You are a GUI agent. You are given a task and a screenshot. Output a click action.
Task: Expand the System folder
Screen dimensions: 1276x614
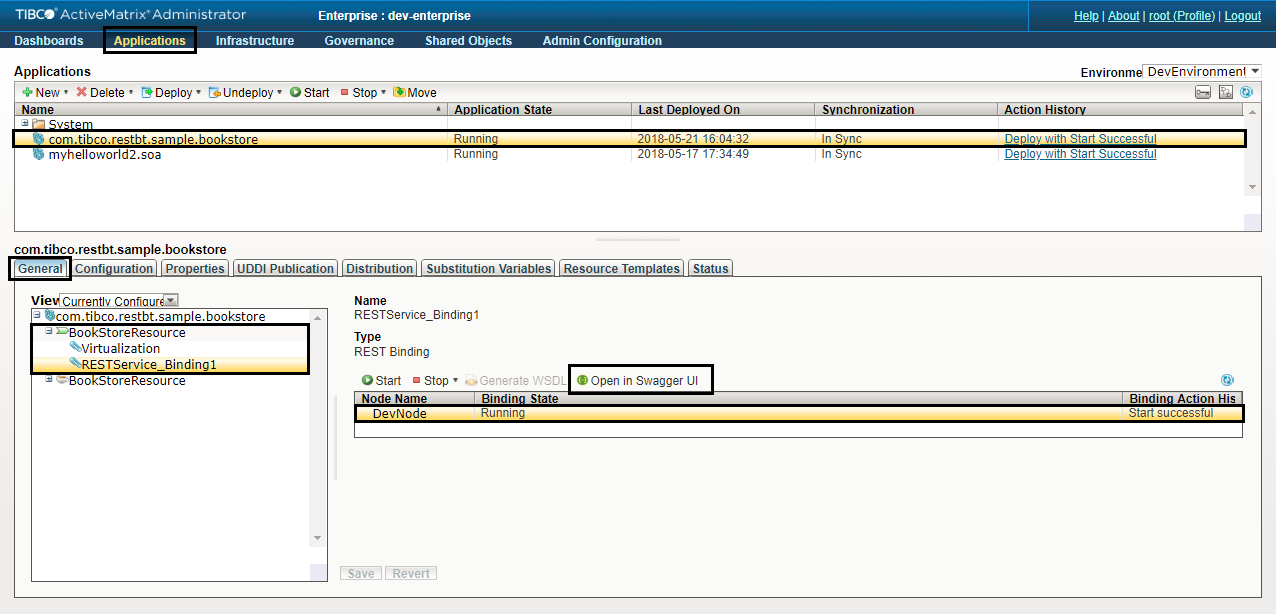[x=25, y=123]
